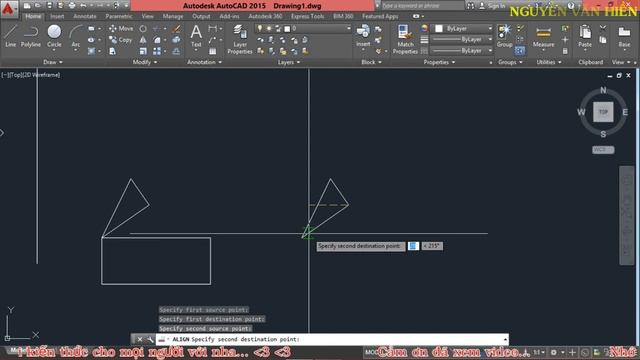
Task: Click the Erase tool icon
Action: [x=176, y=29]
